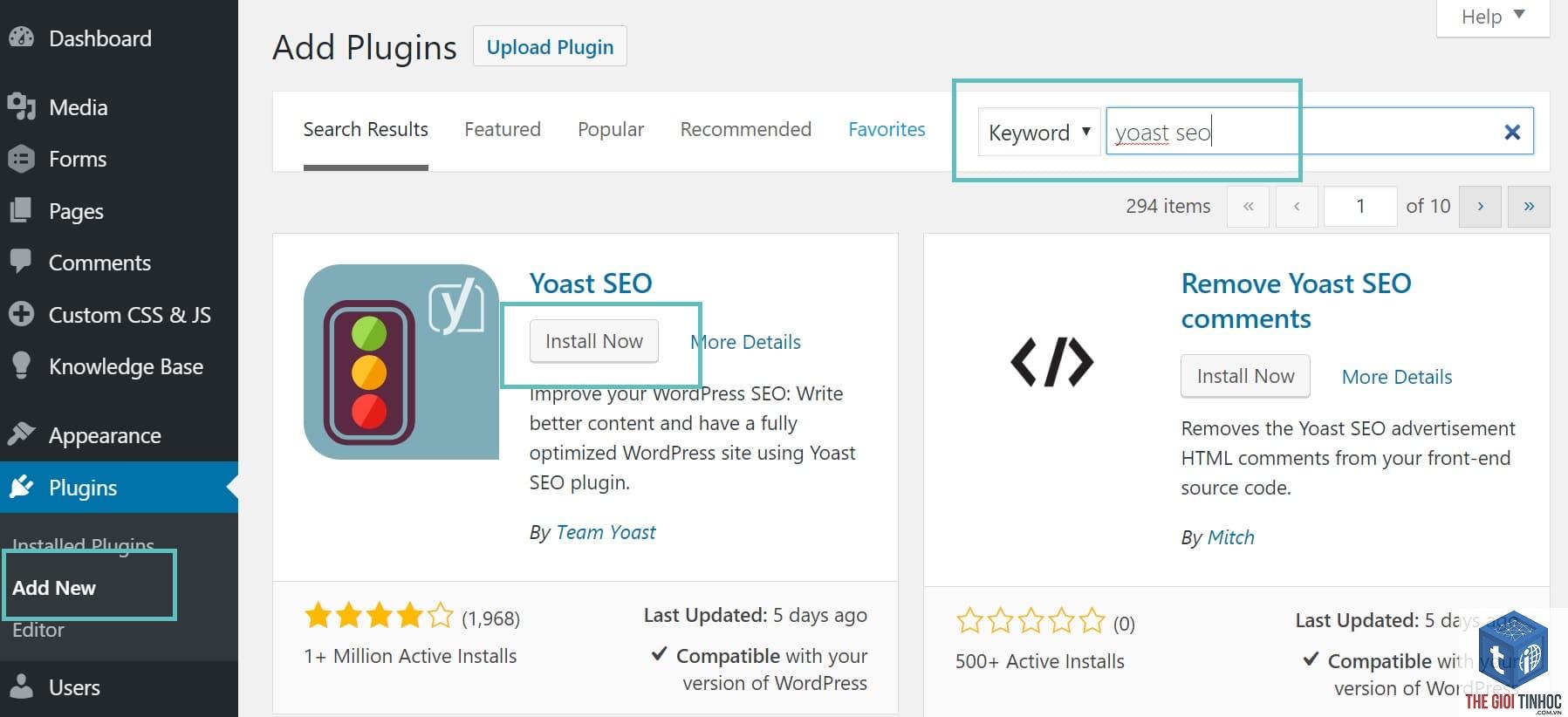1568x717 pixels.
Task: Open the Users menu item
Action: 119,687
